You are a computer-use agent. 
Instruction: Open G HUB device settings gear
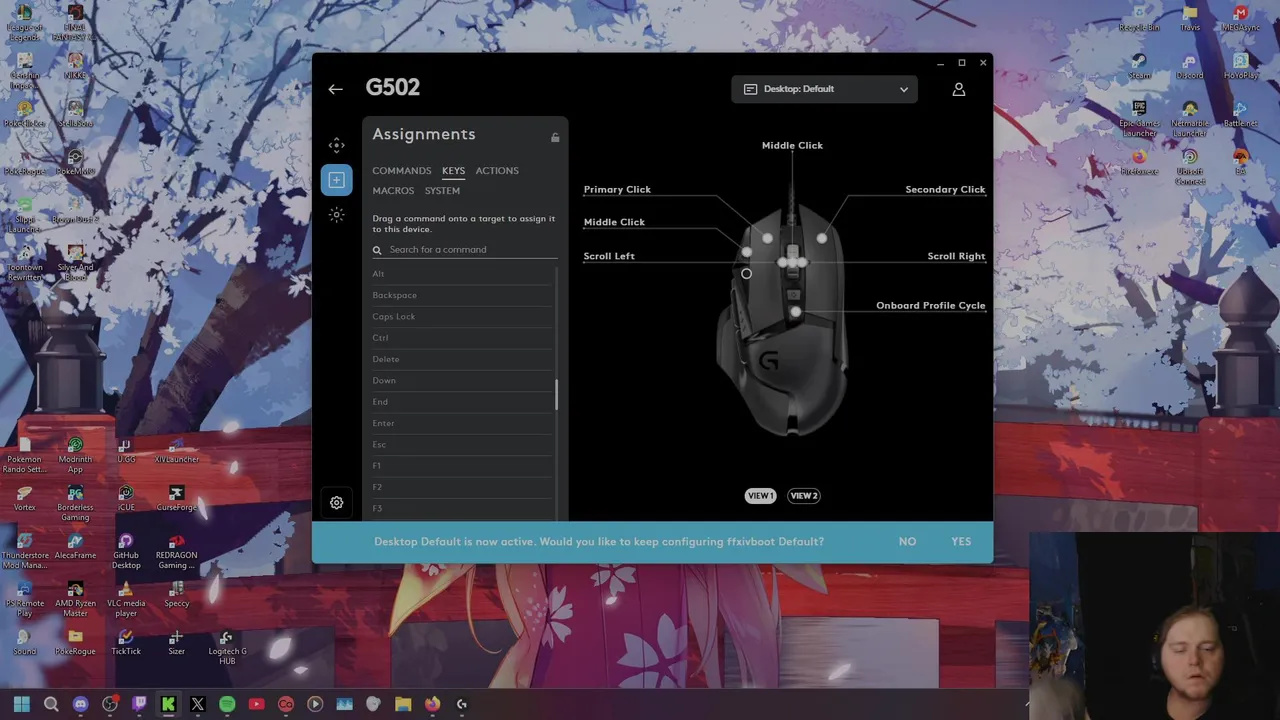(336, 503)
